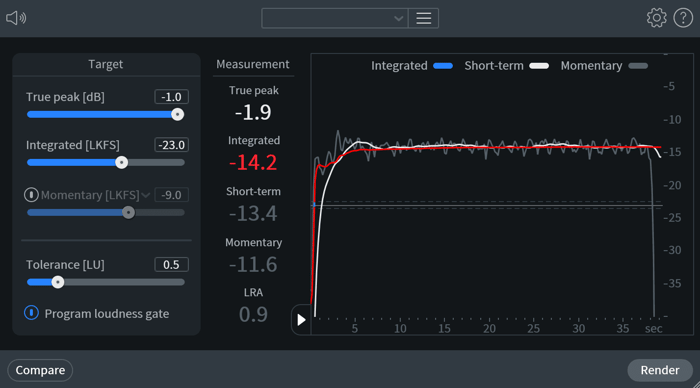Click the Integrated [LKFS] label
Viewport: 700px width, 388px height.
pos(73,145)
